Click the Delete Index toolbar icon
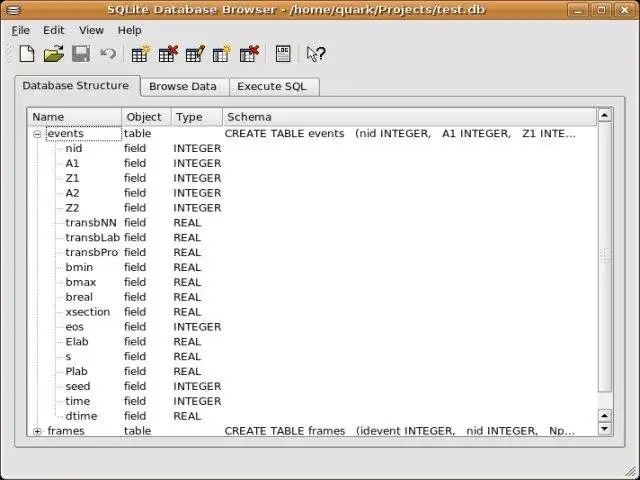This screenshot has height=480, width=640. pyautogui.click(x=249, y=54)
